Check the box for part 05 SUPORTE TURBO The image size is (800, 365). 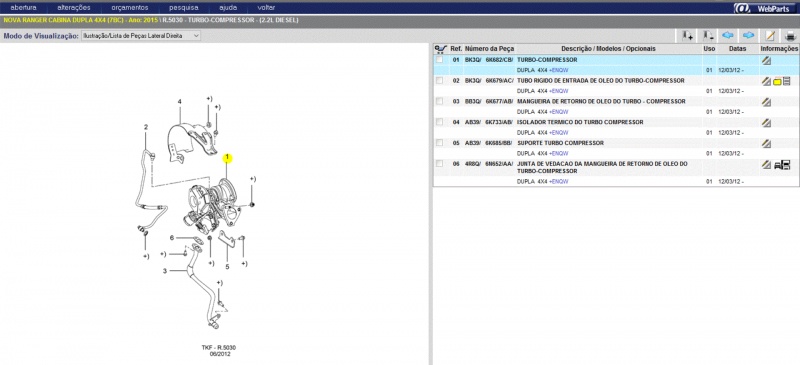(439, 143)
